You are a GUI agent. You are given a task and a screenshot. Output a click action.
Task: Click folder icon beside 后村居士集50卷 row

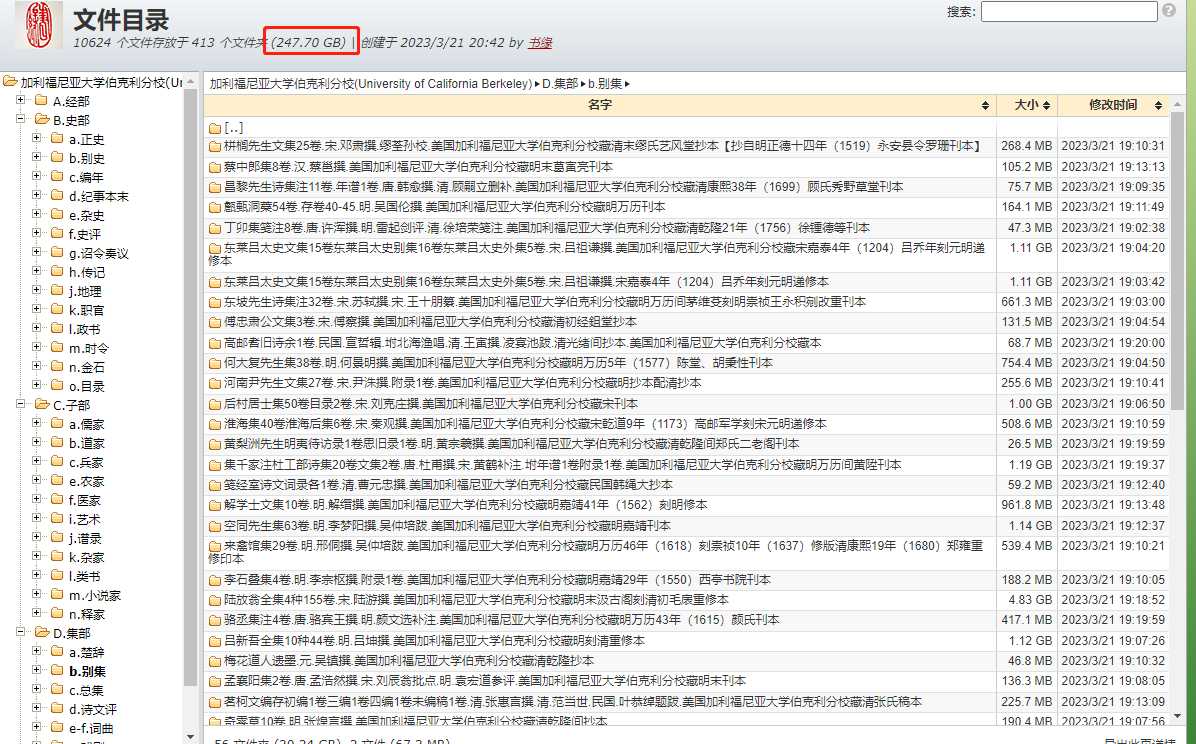point(215,404)
